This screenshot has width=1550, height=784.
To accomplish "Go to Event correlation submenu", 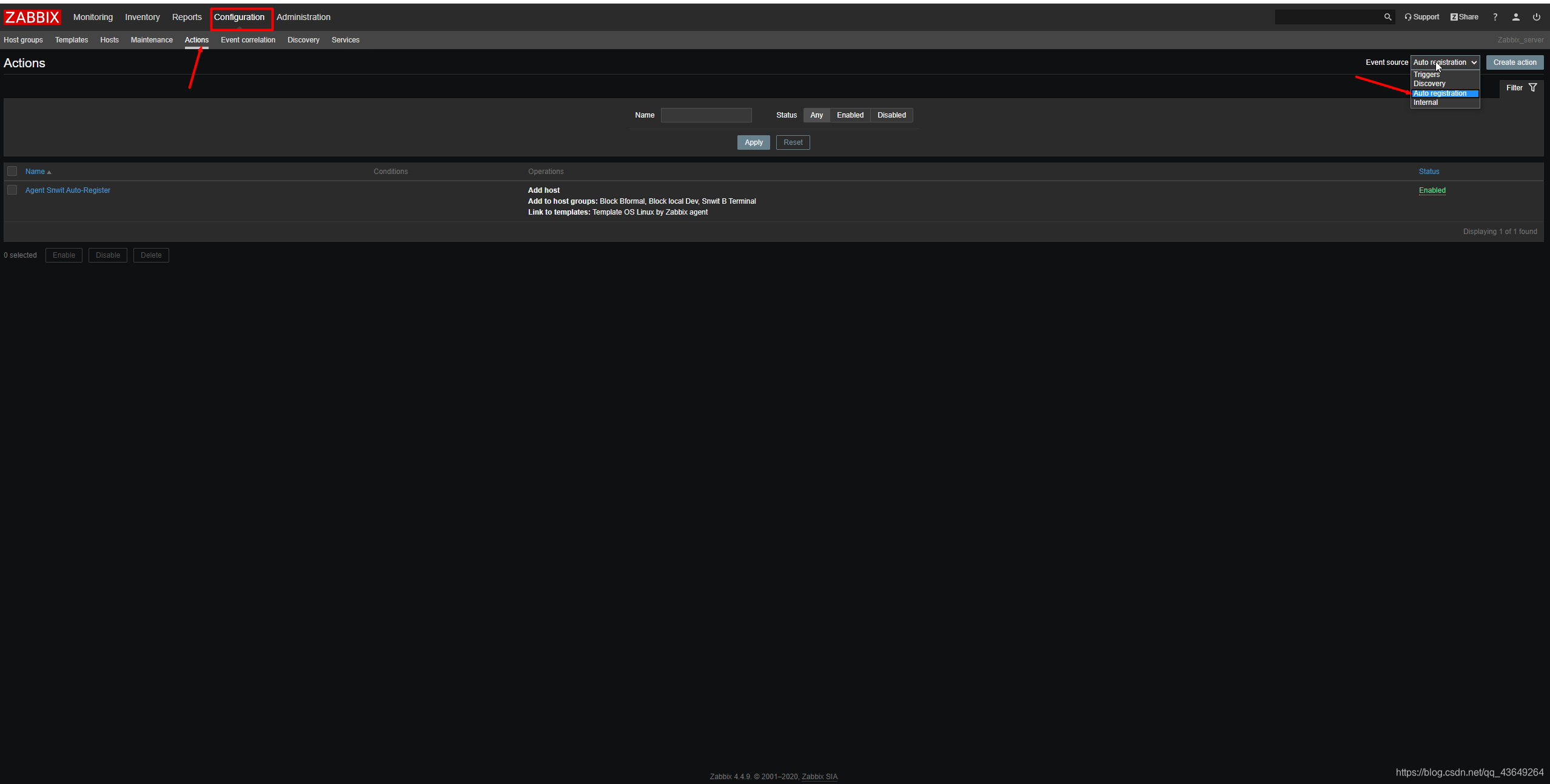I will (x=248, y=40).
